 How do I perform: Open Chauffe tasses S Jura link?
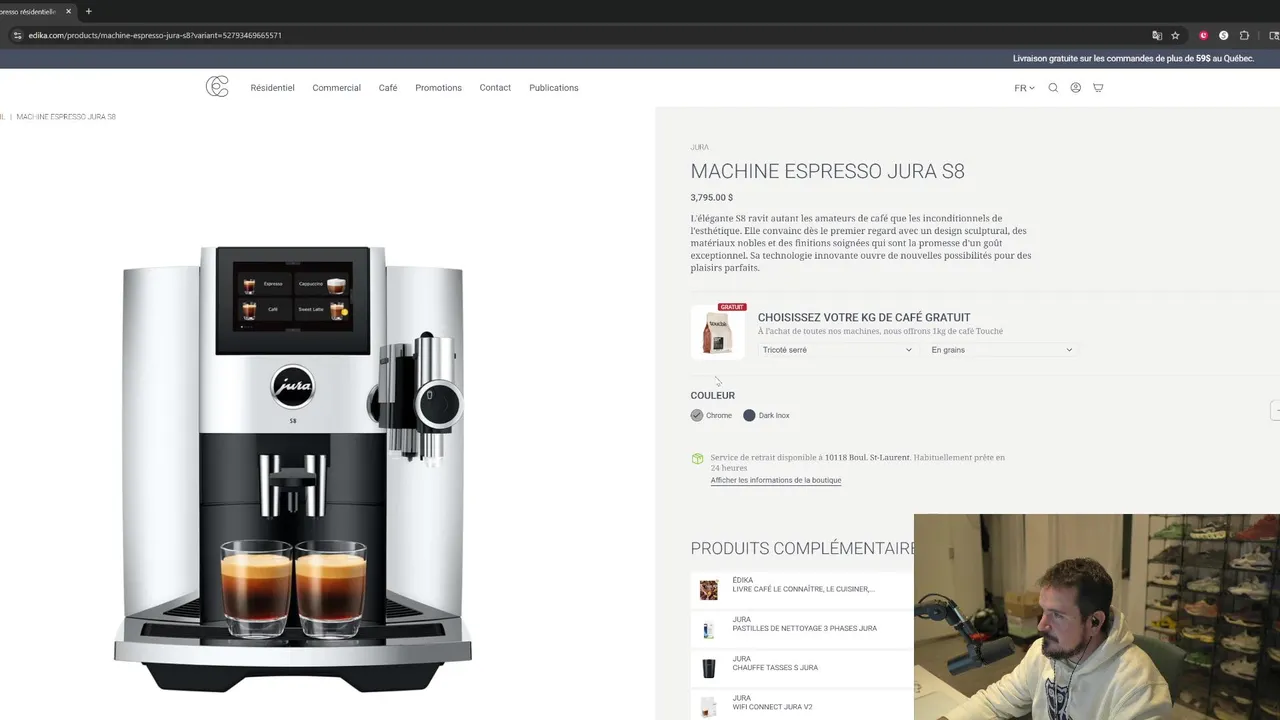775,667
